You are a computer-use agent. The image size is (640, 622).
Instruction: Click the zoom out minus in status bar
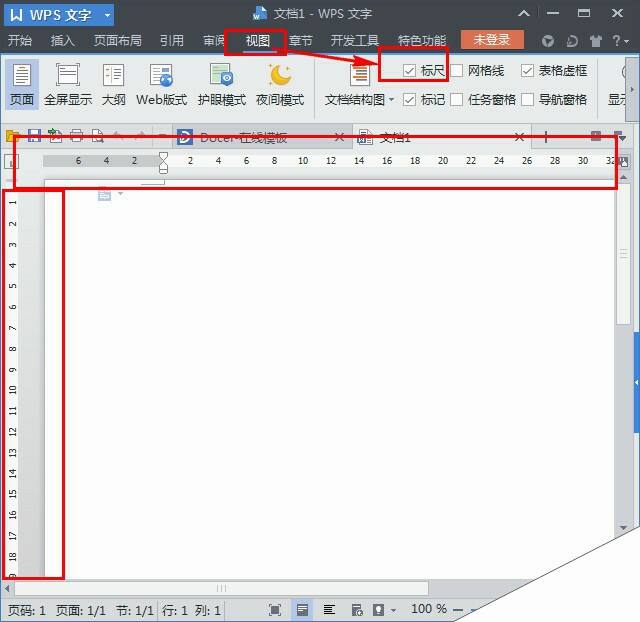click(x=458, y=610)
